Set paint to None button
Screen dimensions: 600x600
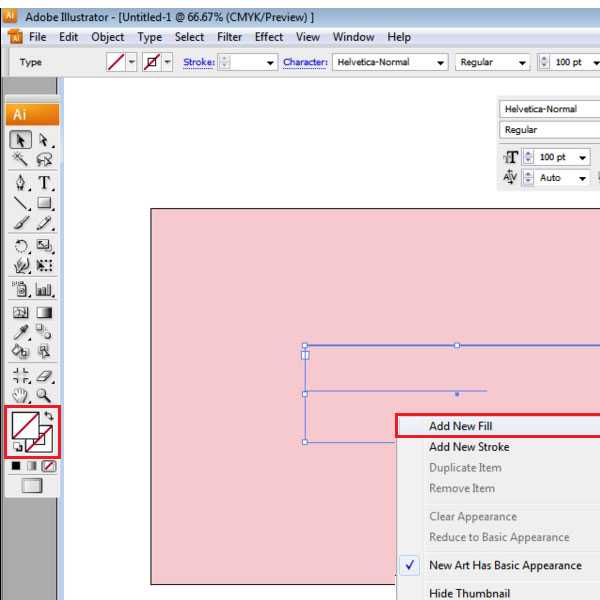coord(50,466)
